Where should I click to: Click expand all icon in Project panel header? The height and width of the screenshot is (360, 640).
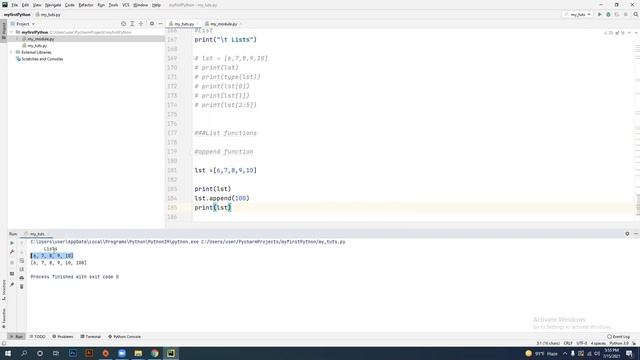(132, 24)
